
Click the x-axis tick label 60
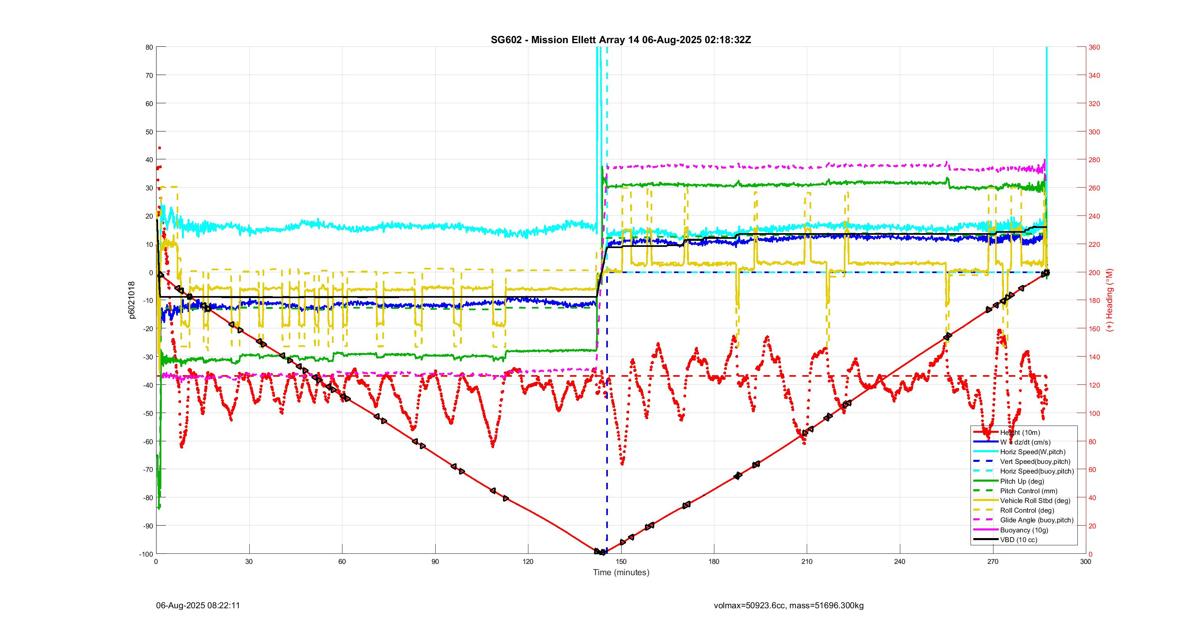(342, 561)
